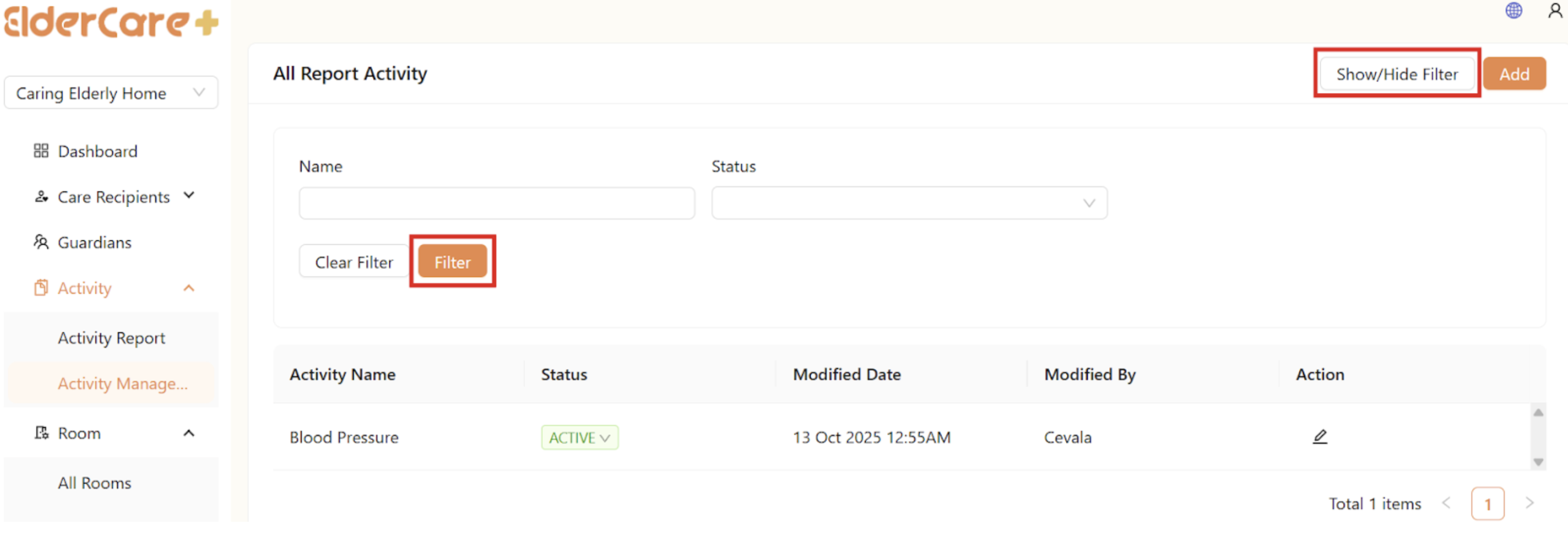The width and height of the screenshot is (1568, 537).
Task: Click the globe language icon
Action: point(1513,11)
